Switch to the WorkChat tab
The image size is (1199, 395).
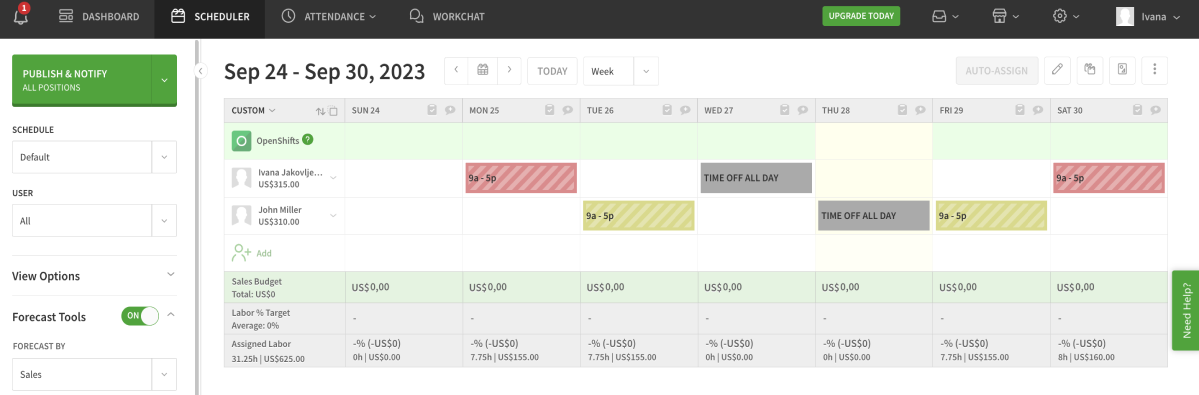(x=447, y=16)
